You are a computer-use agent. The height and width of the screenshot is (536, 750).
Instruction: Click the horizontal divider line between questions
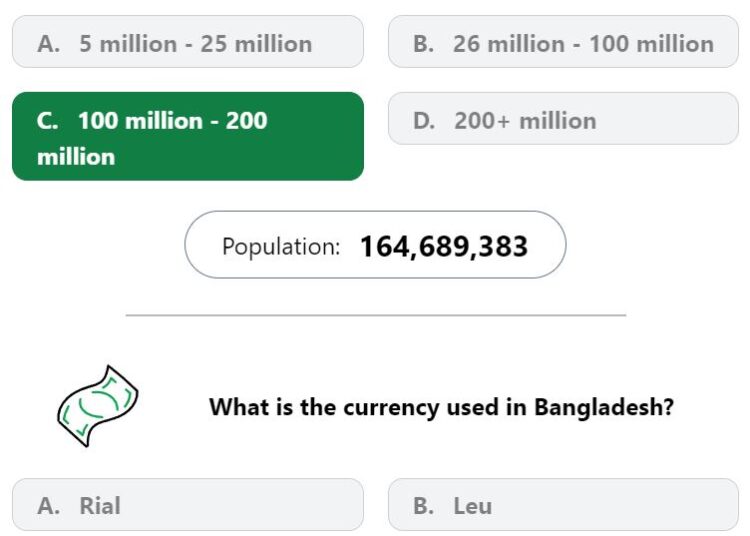(376, 315)
